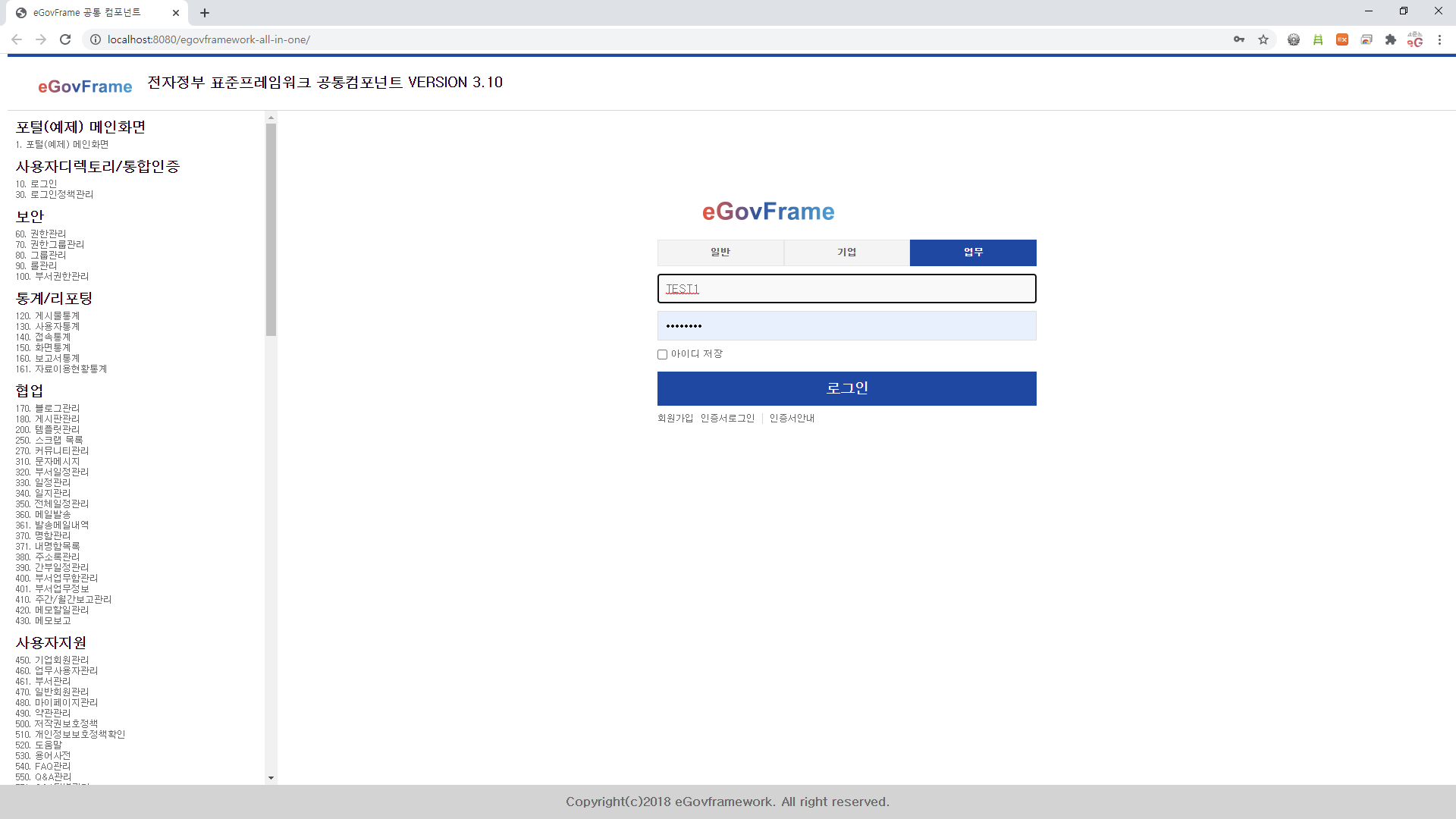
Task: Open the Chrome Extensions puzzle icon
Action: tap(1391, 39)
